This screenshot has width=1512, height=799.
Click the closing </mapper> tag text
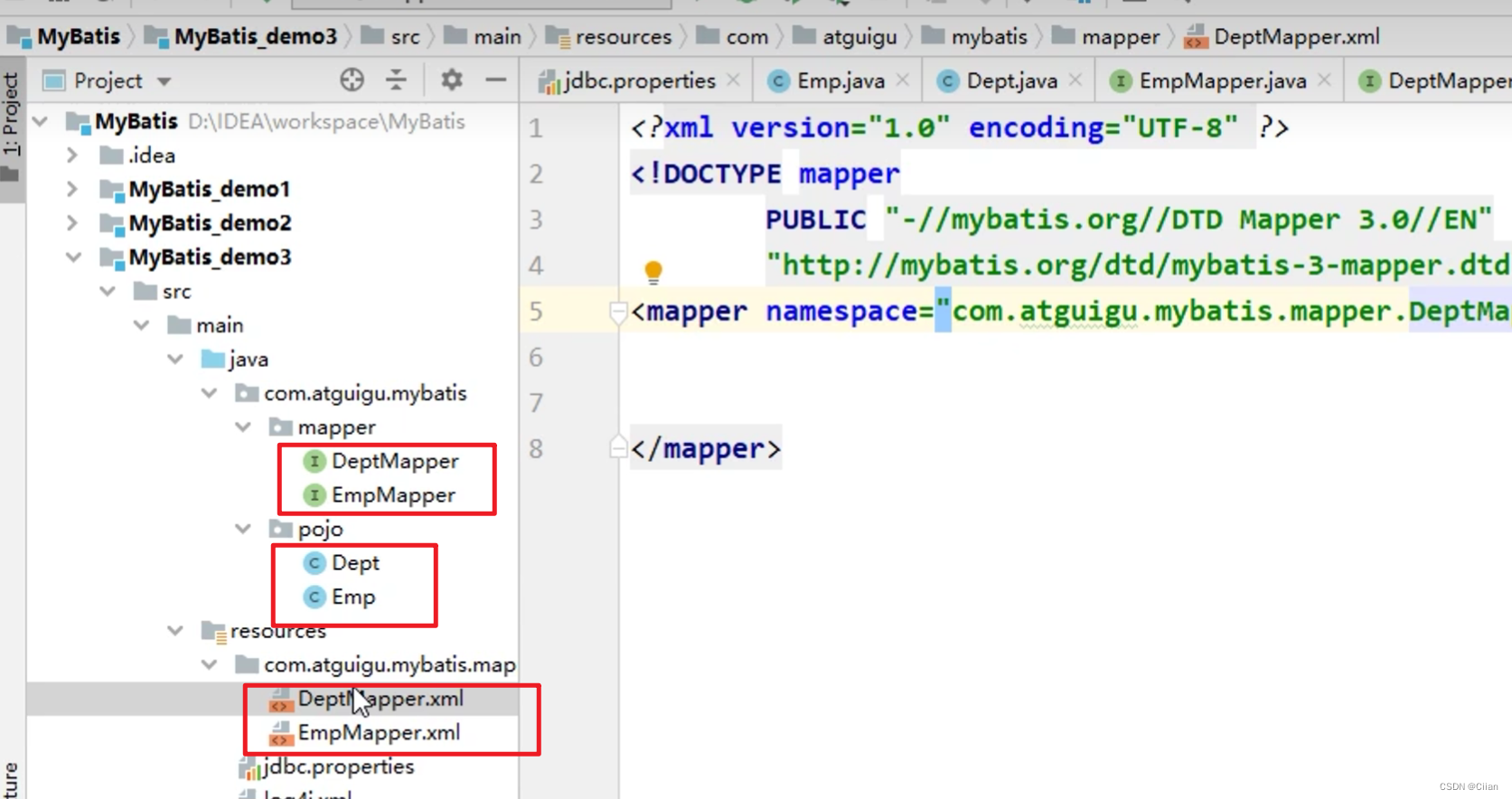point(705,449)
